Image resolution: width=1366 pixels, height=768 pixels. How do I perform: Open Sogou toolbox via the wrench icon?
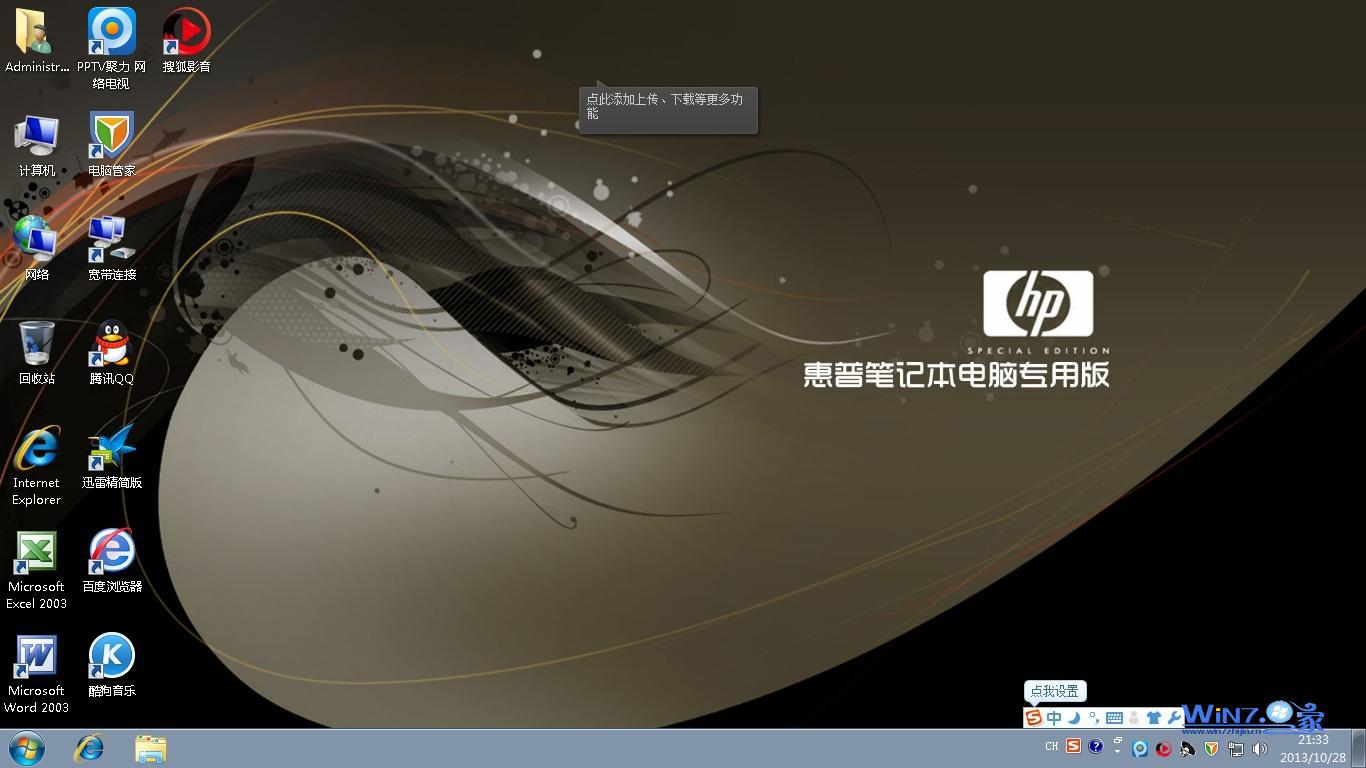coord(1174,718)
